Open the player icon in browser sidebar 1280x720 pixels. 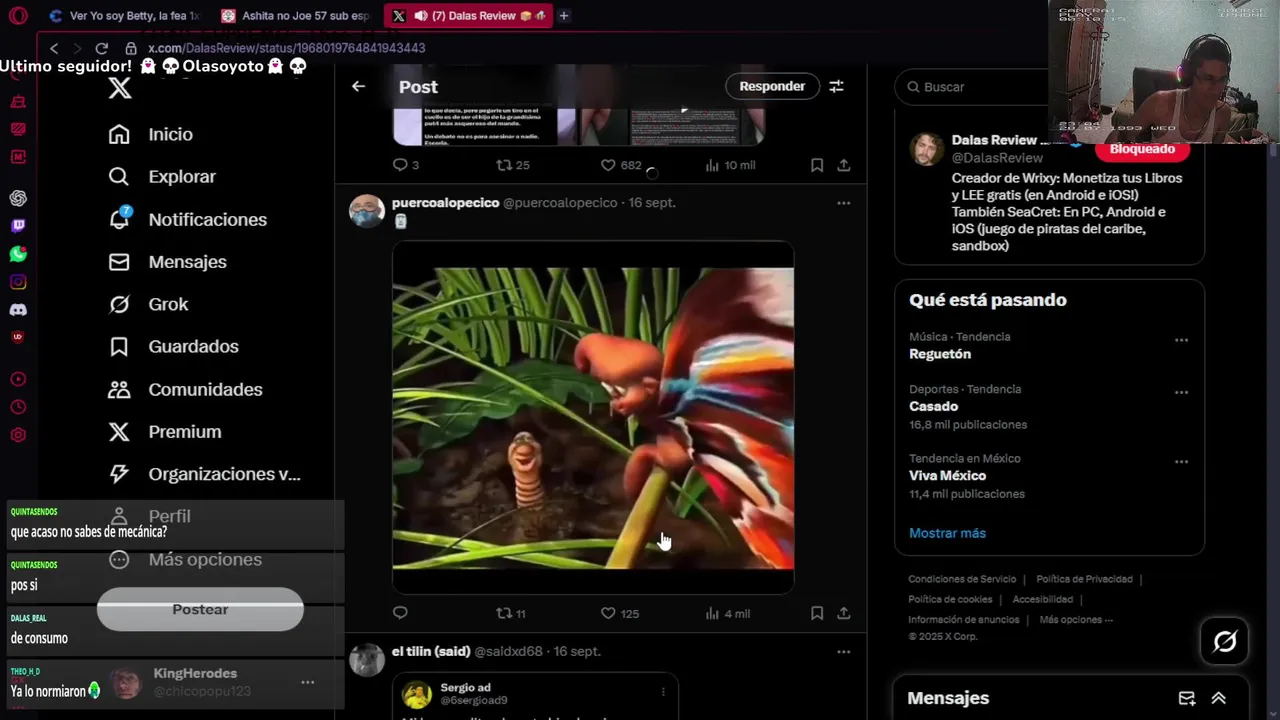pyautogui.click(x=18, y=379)
